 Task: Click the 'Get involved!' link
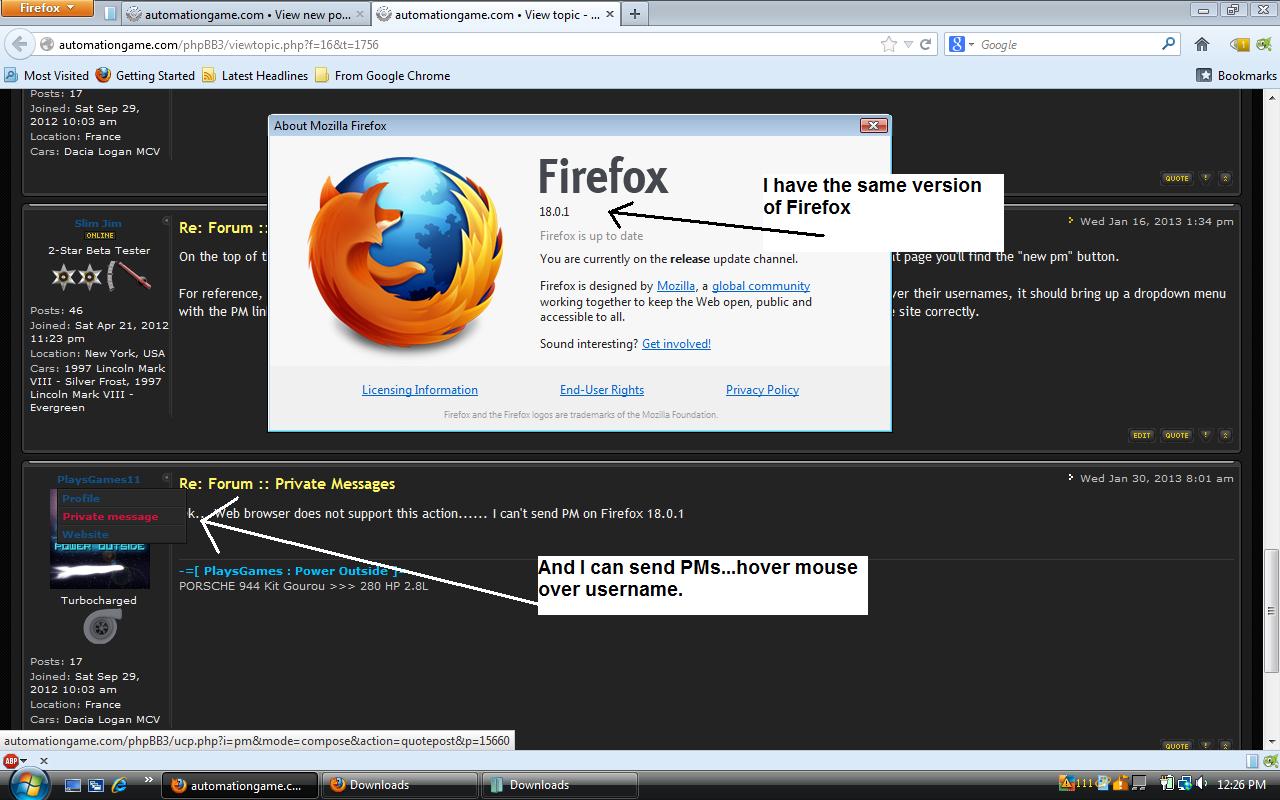[x=676, y=344]
